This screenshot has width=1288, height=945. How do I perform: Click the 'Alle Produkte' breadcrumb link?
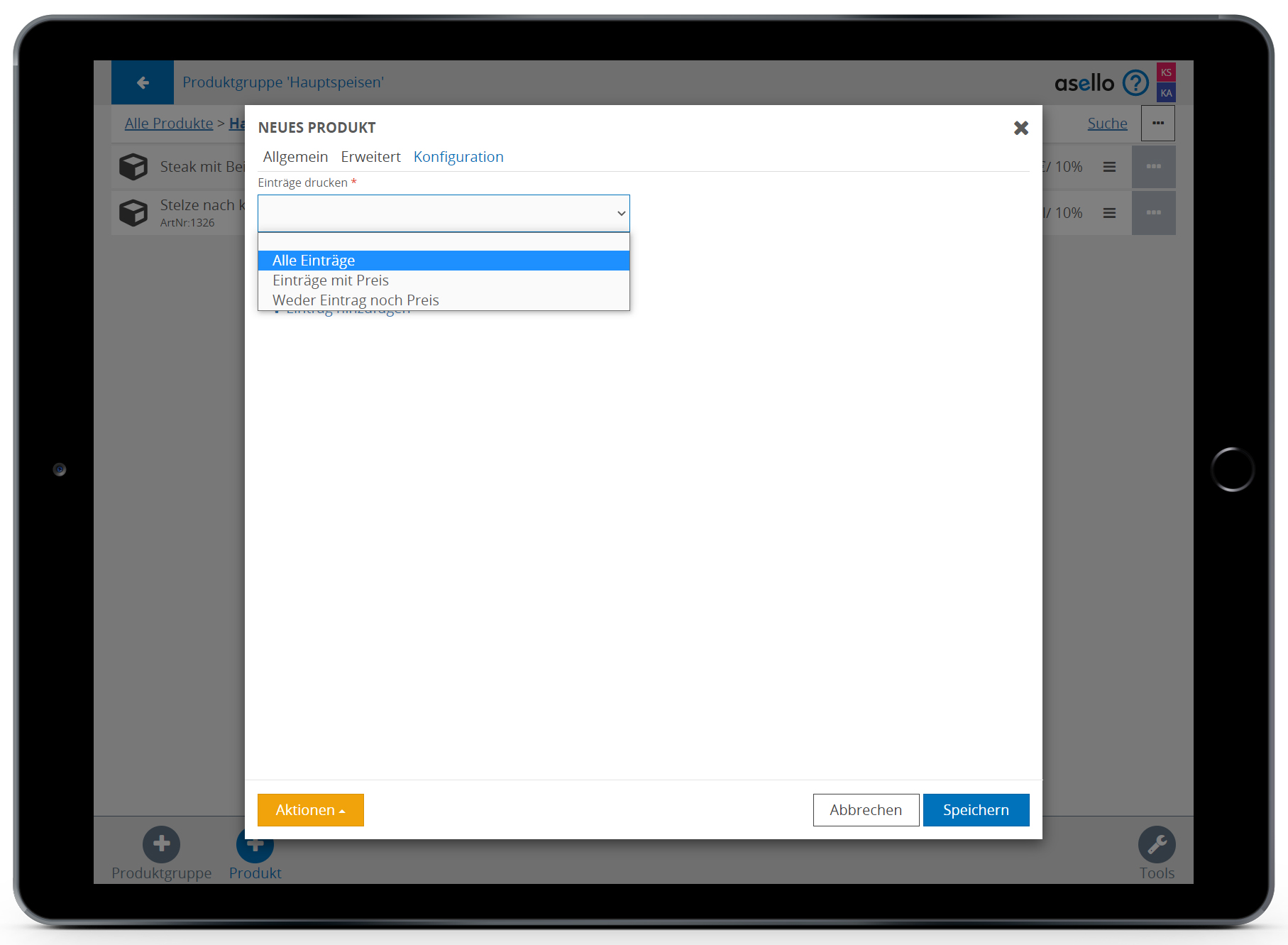point(169,124)
